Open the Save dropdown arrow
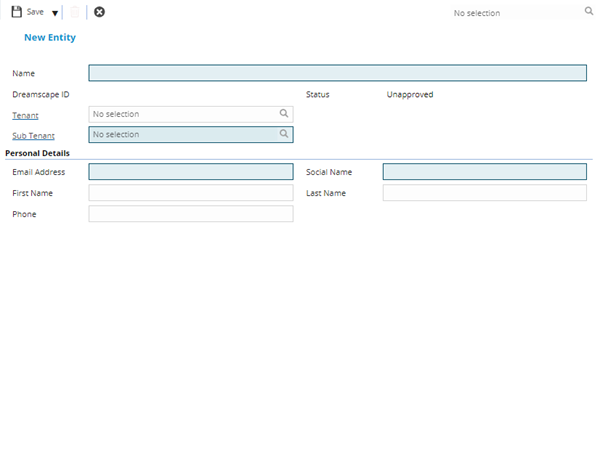Screen dimensions: 600x458 click(x=55, y=13)
